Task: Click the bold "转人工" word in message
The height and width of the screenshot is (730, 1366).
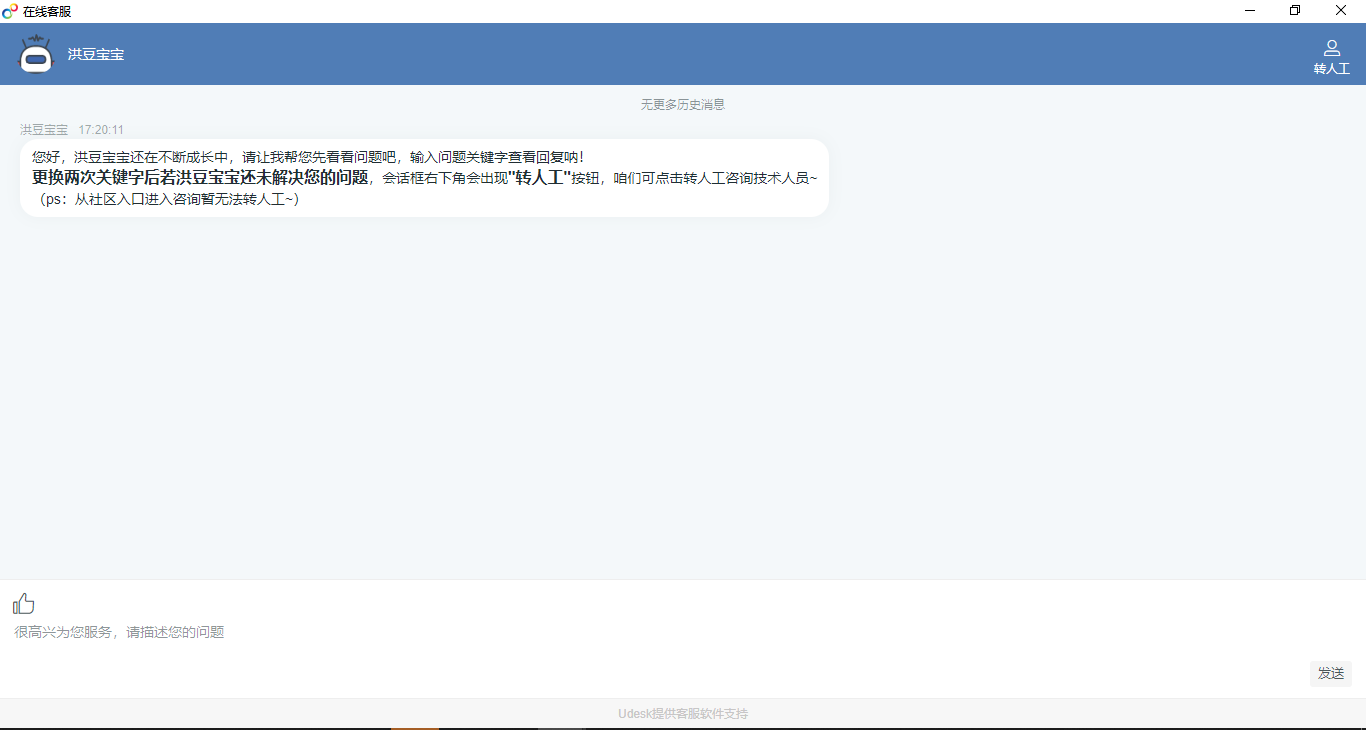Action: (539, 178)
